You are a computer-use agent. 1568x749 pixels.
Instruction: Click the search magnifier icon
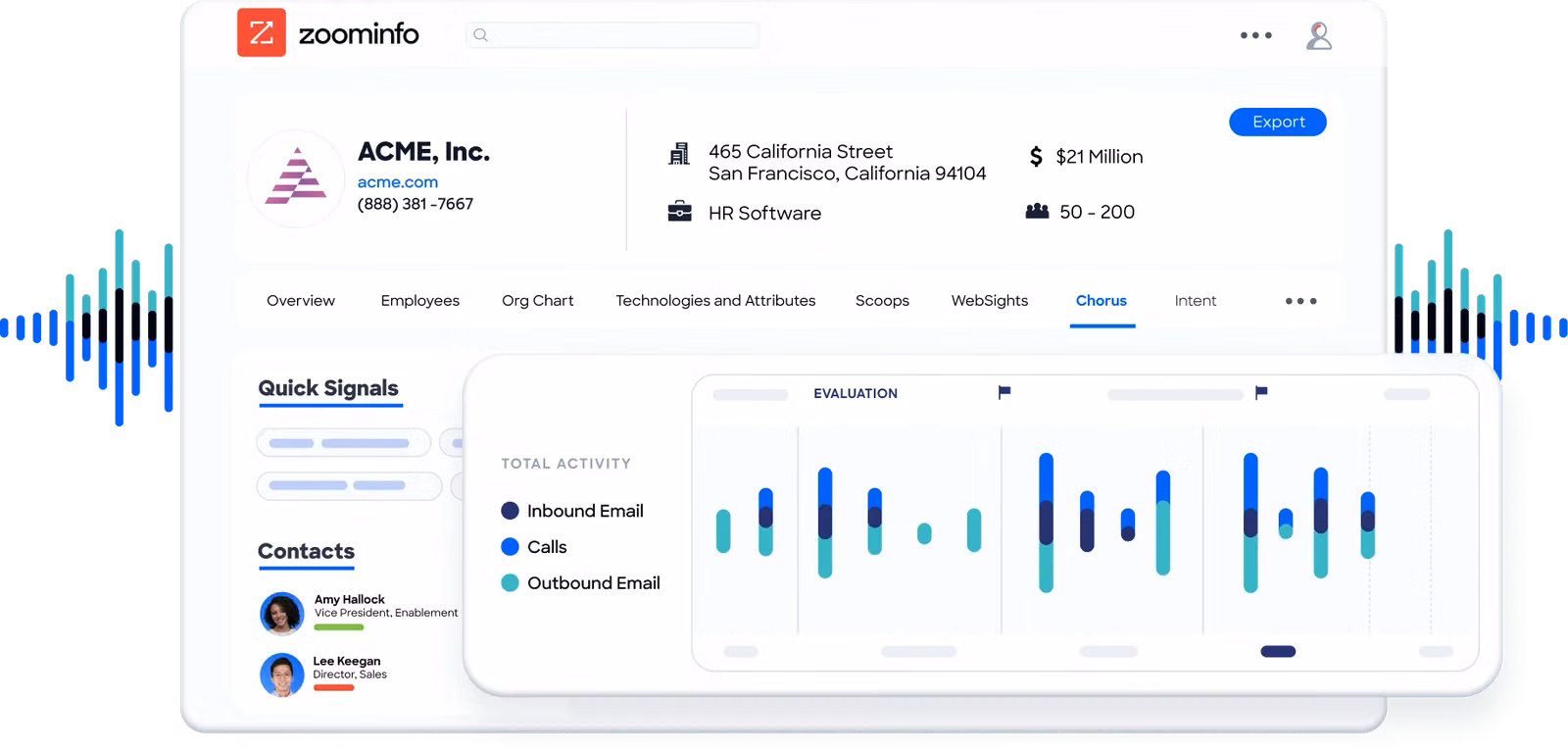(480, 35)
